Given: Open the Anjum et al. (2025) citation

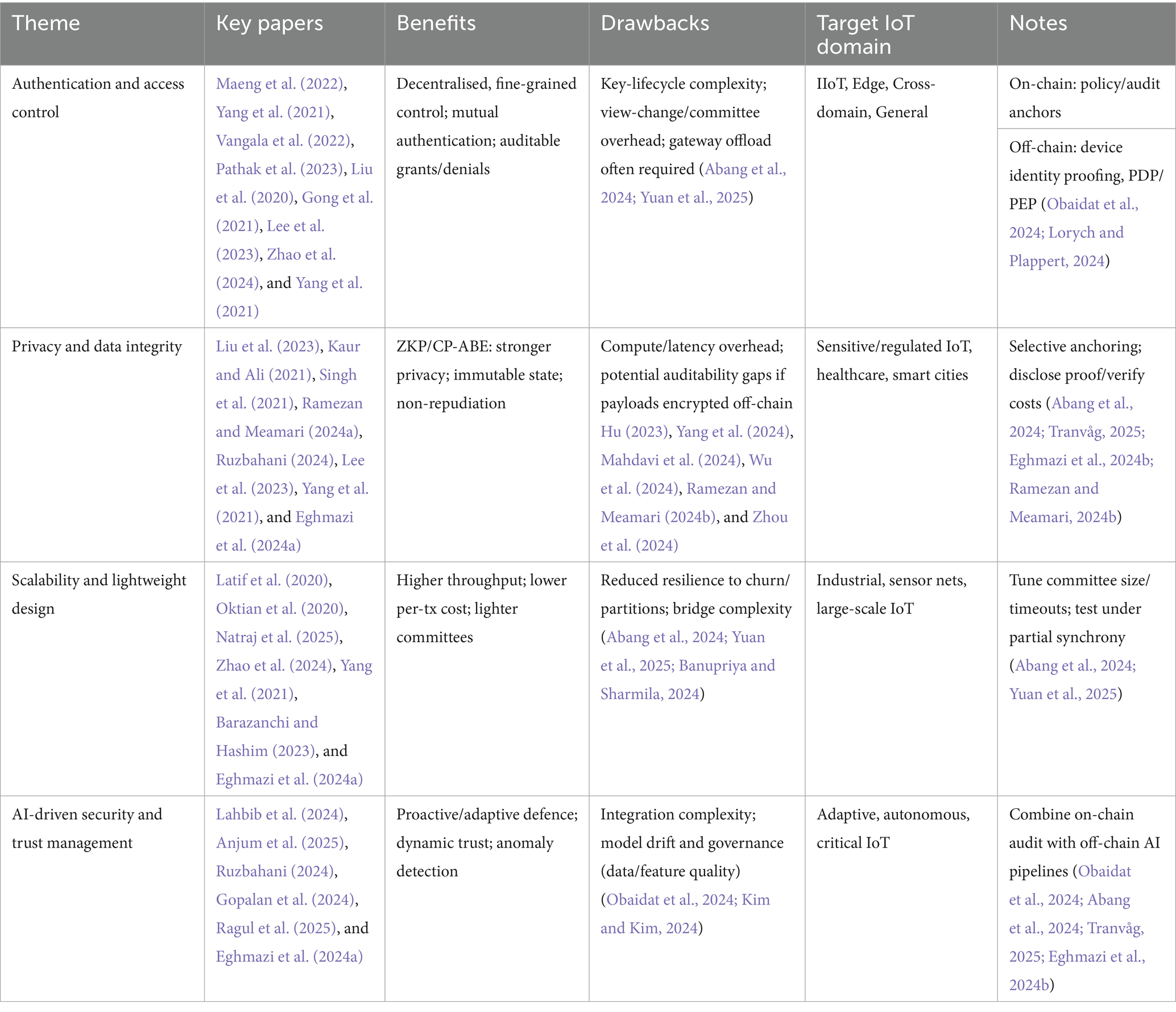Looking at the screenshot, I should (280, 843).
